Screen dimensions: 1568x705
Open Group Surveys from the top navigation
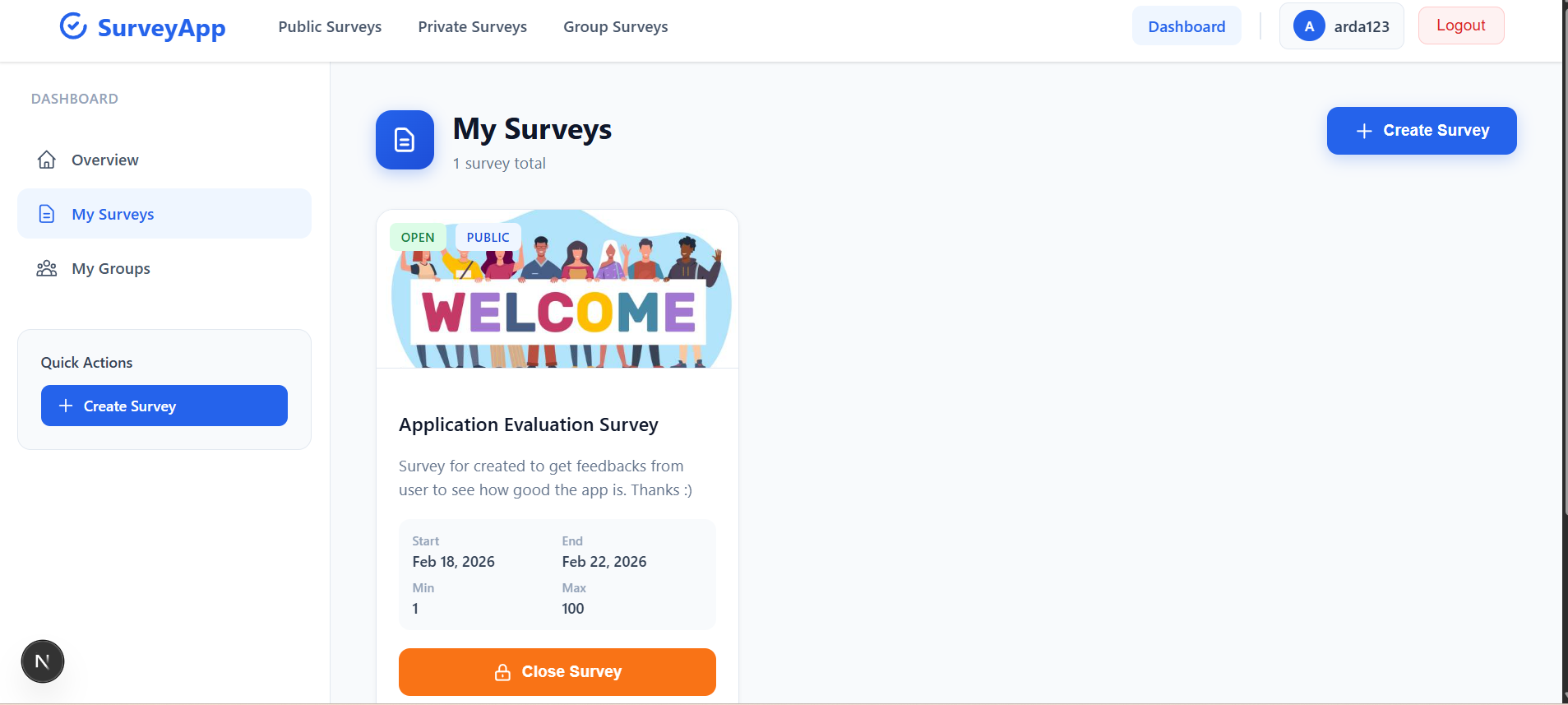pyautogui.click(x=615, y=27)
